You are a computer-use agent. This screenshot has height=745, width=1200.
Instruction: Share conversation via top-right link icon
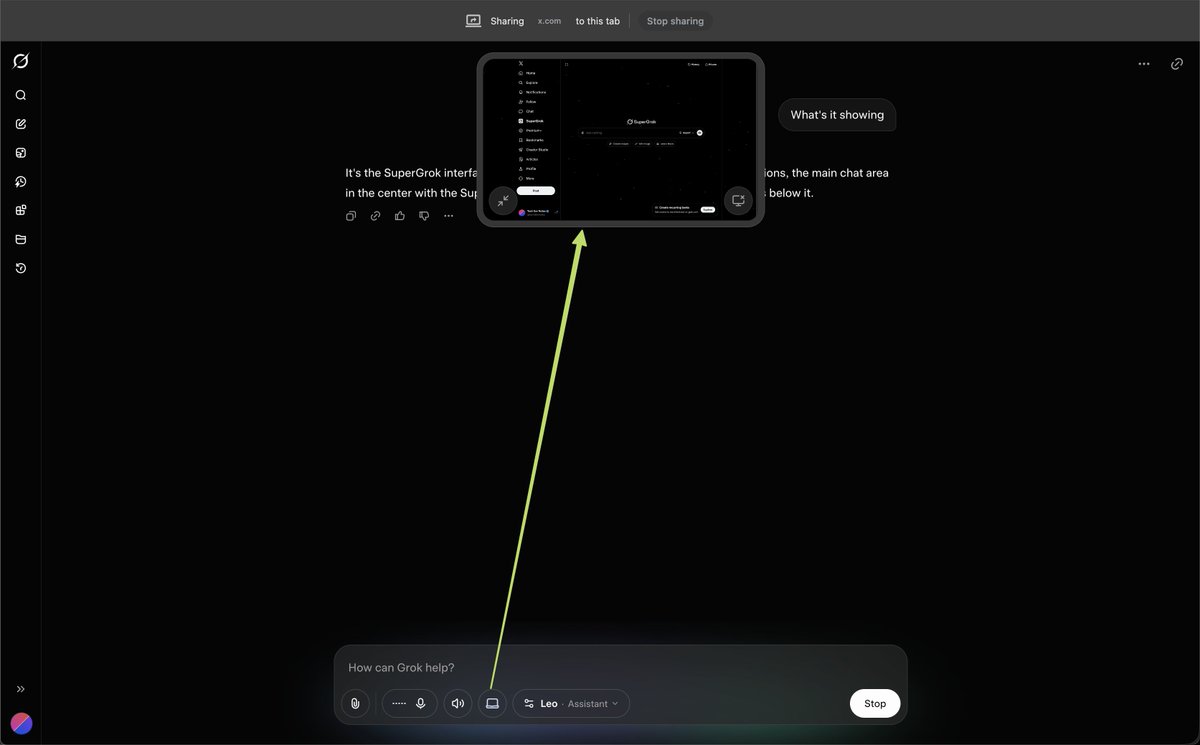(1177, 63)
